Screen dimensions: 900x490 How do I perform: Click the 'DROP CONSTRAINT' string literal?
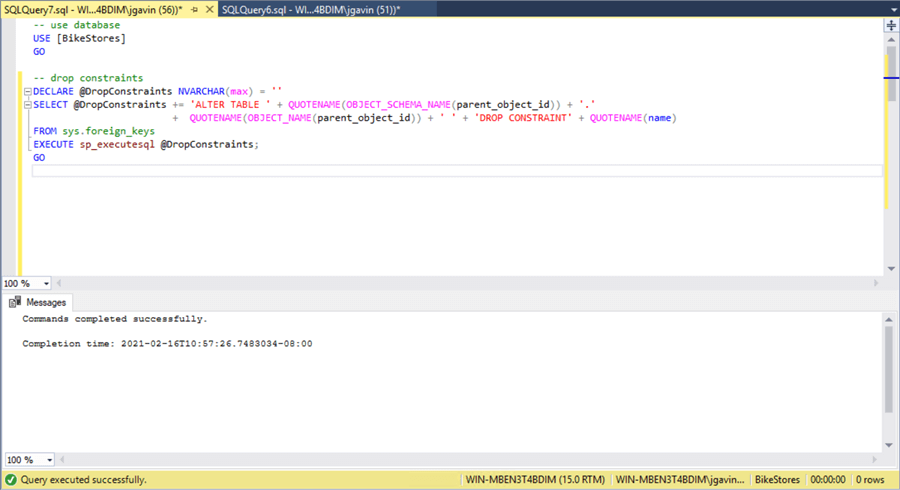click(x=523, y=118)
